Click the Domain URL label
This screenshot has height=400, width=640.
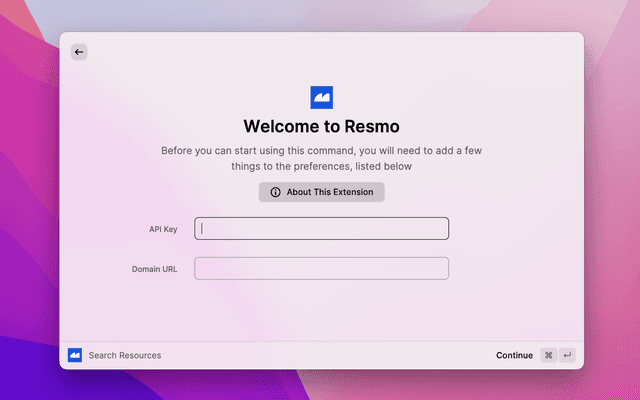tap(154, 269)
